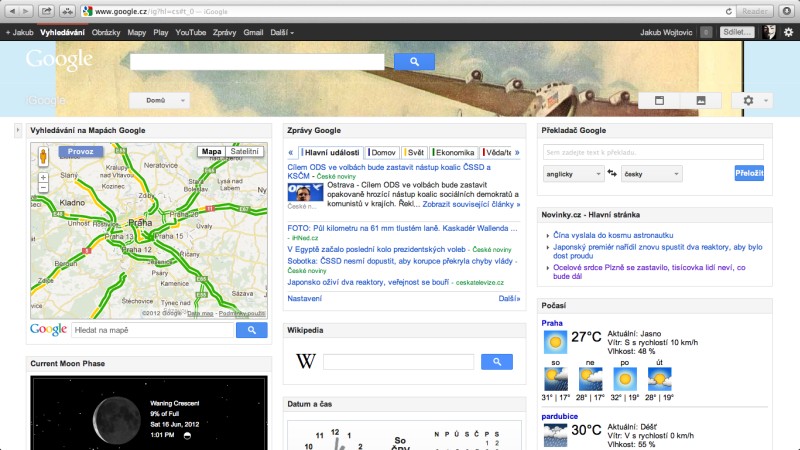This screenshot has height=450, width=800.
Task: Toggle the Provoz traffic layer
Action: 81,152
